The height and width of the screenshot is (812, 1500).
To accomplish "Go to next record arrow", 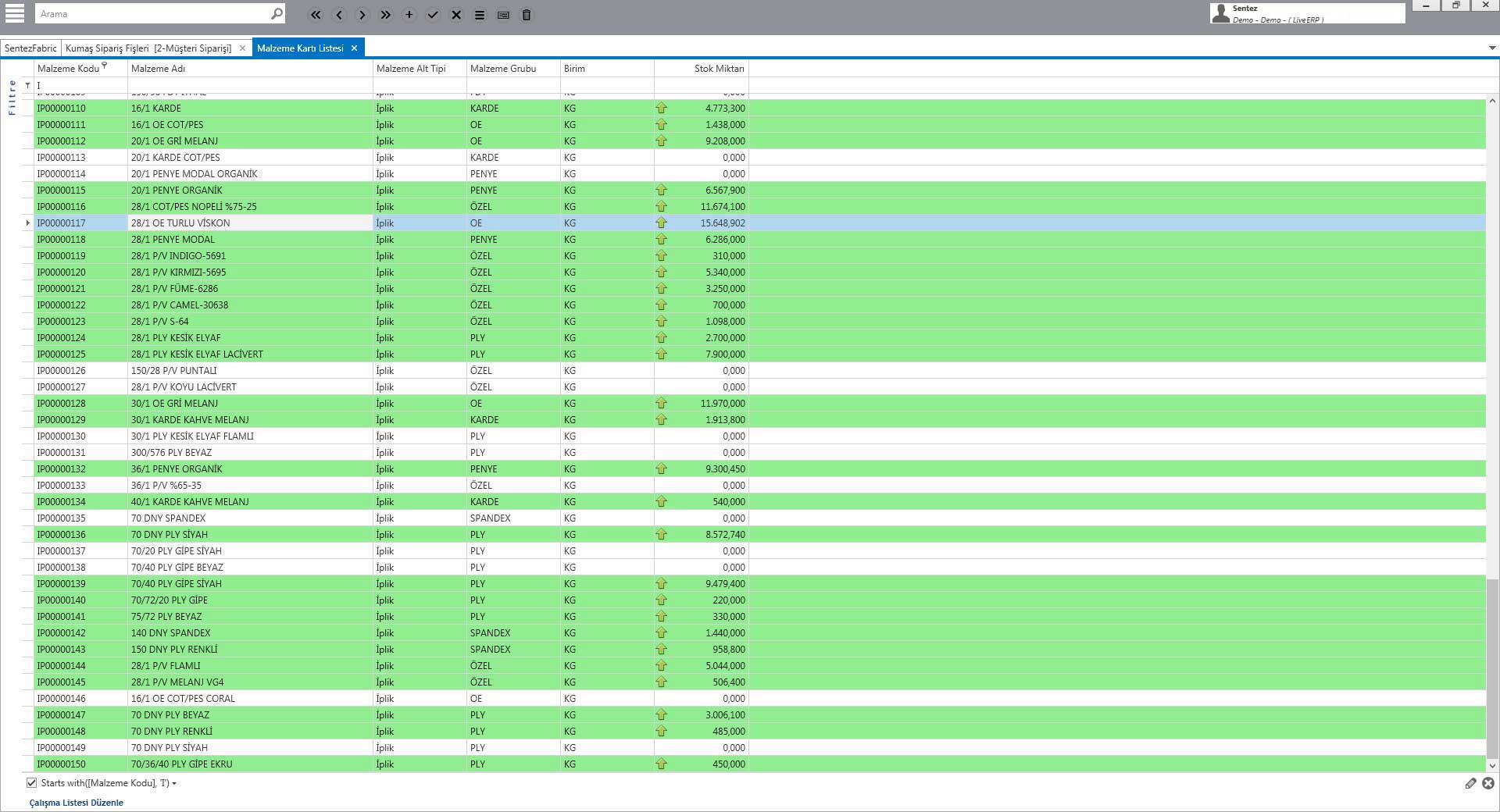I will pos(362,15).
